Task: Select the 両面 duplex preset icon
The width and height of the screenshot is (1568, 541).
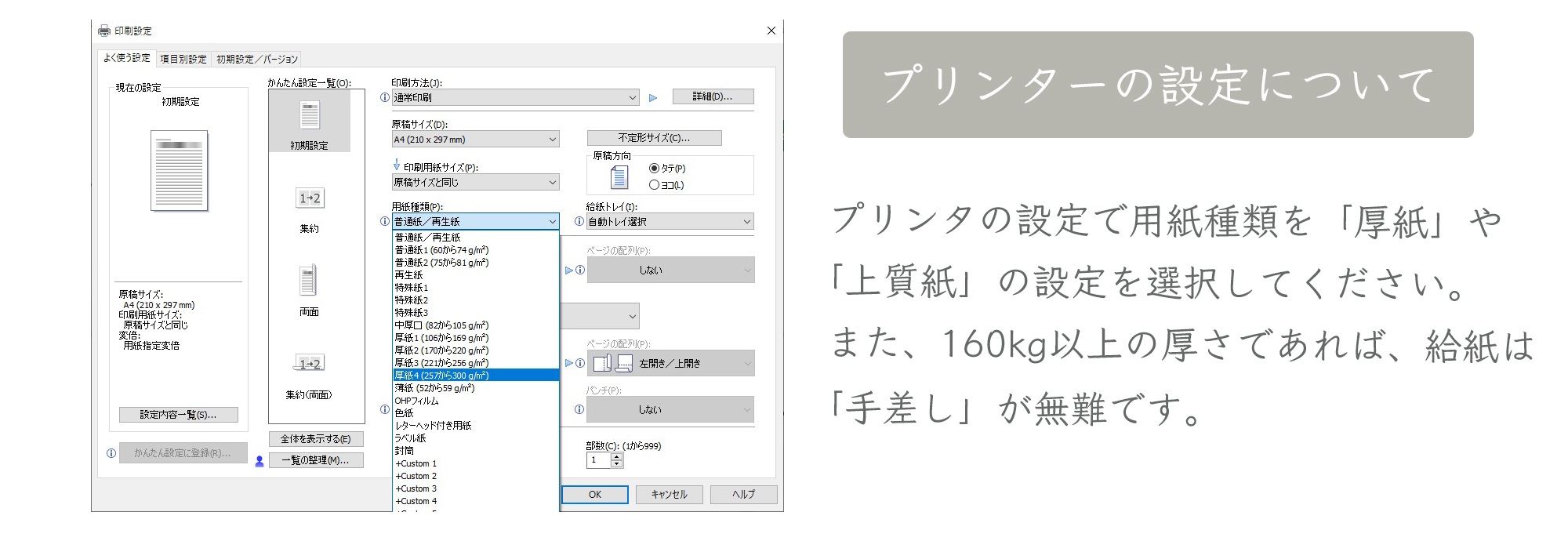Action: 309,281
